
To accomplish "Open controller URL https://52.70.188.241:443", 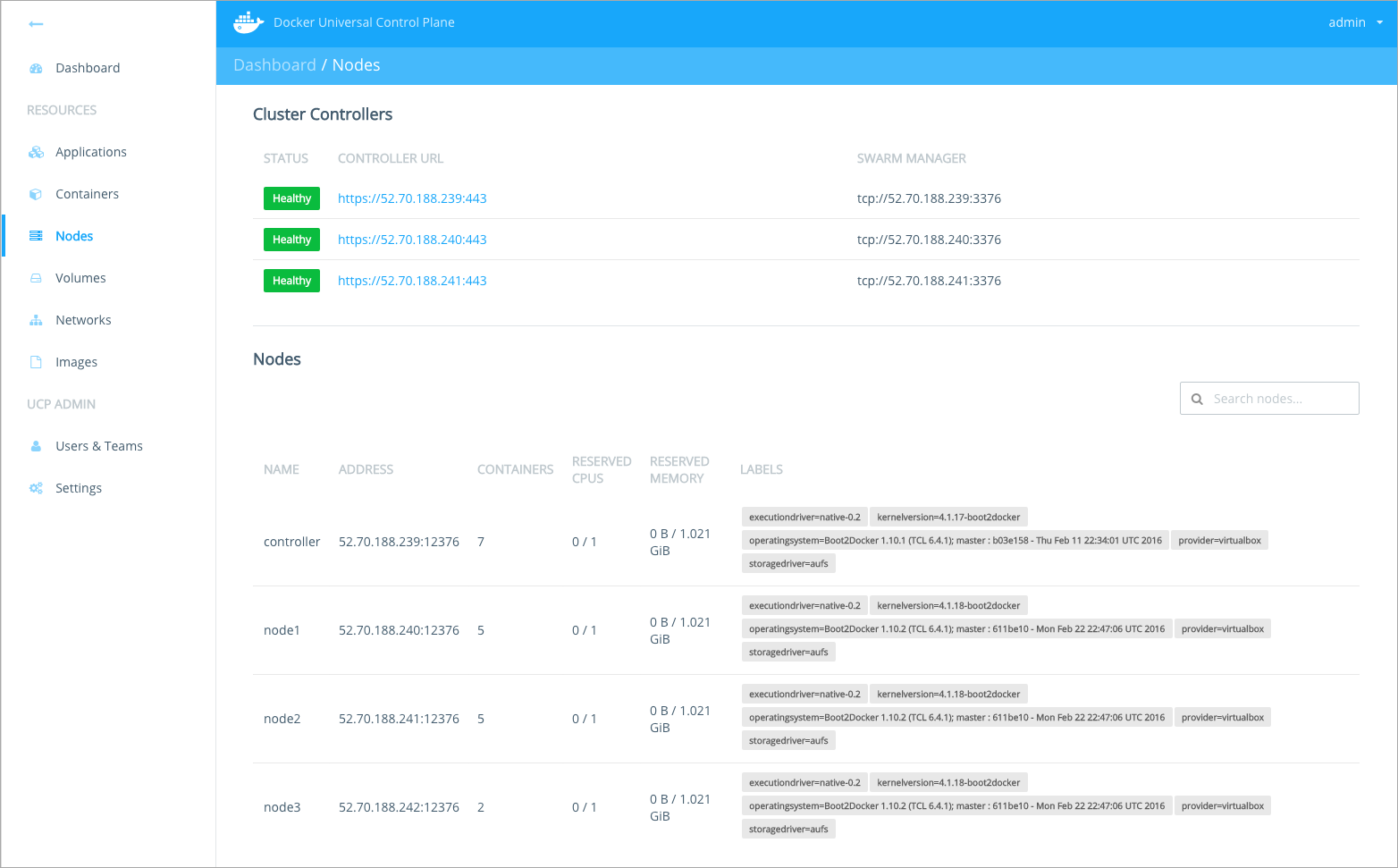I will (x=412, y=280).
